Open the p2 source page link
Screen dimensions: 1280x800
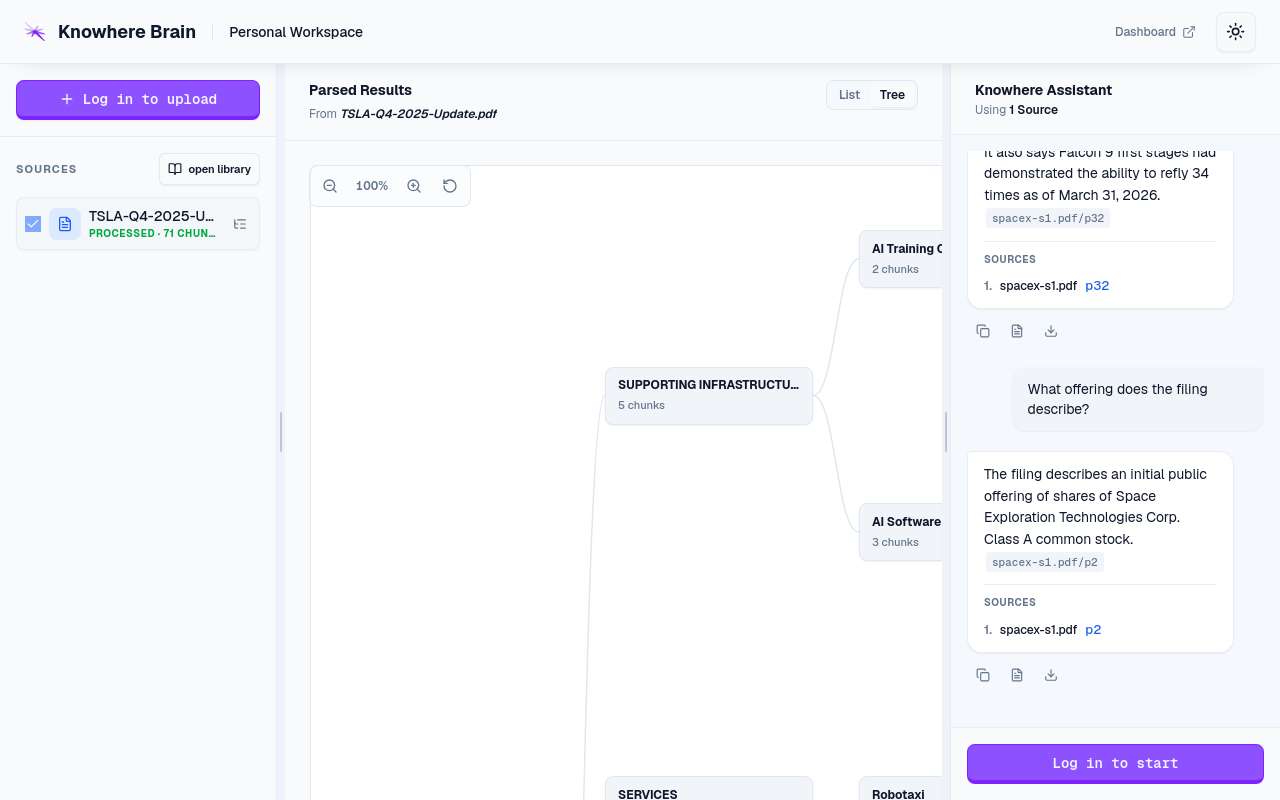coord(1093,630)
